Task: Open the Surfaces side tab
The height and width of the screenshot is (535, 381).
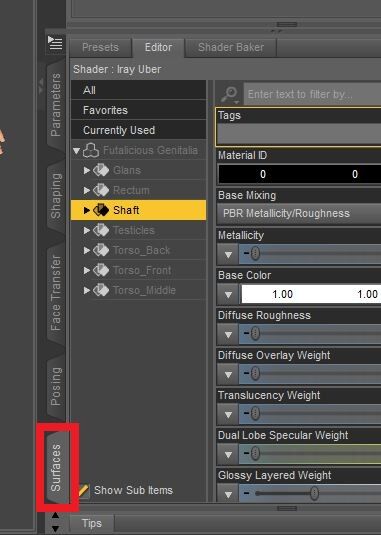Action: [x=56, y=467]
